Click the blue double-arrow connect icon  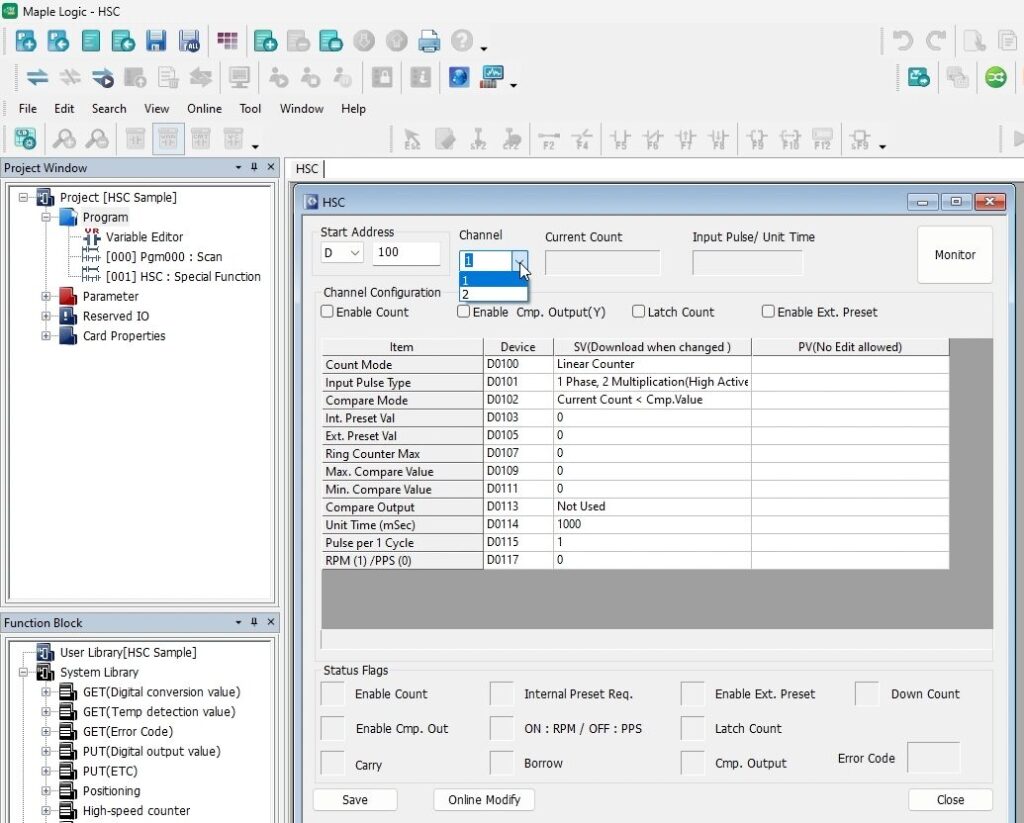click(37, 78)
